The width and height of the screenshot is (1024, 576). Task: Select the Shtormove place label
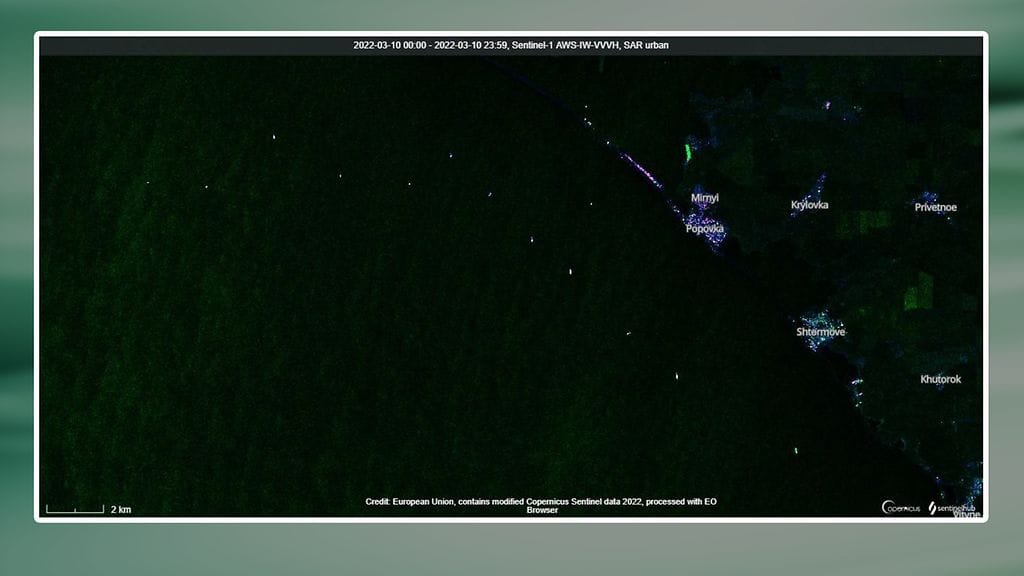pos(820,332)
